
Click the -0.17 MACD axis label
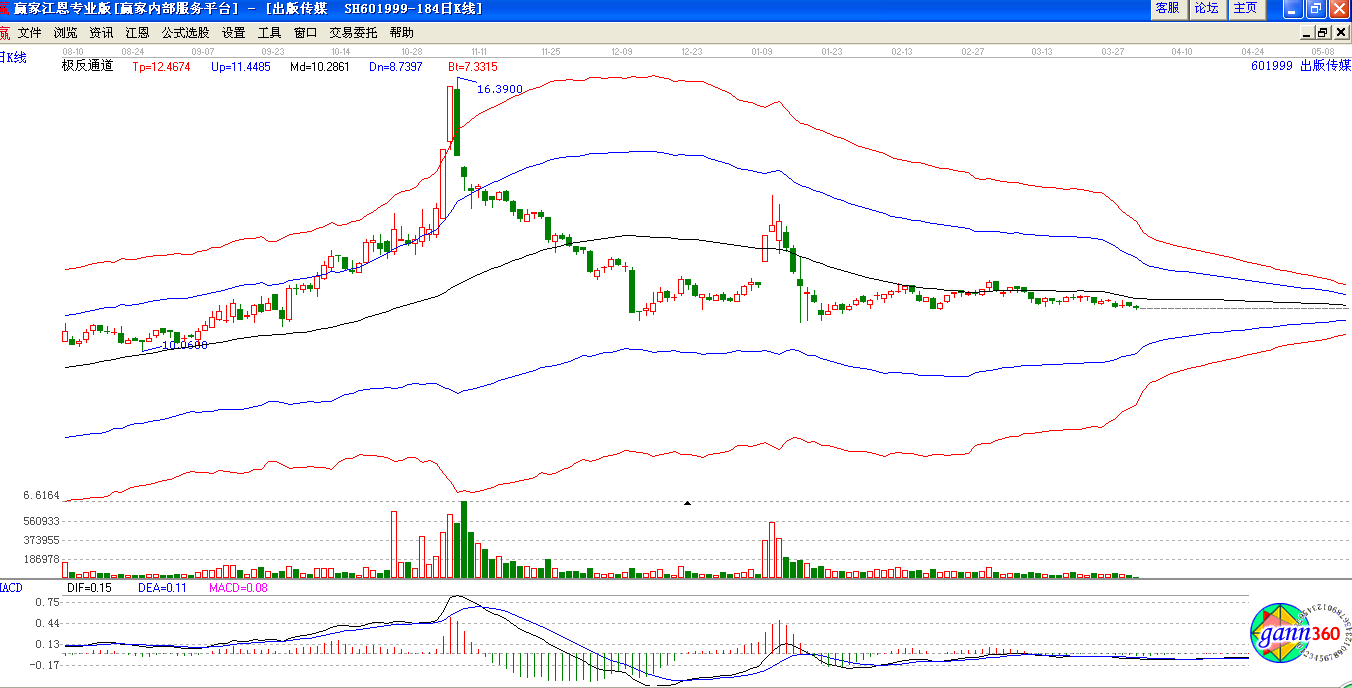pyautogui.click(x=44, y=665)
